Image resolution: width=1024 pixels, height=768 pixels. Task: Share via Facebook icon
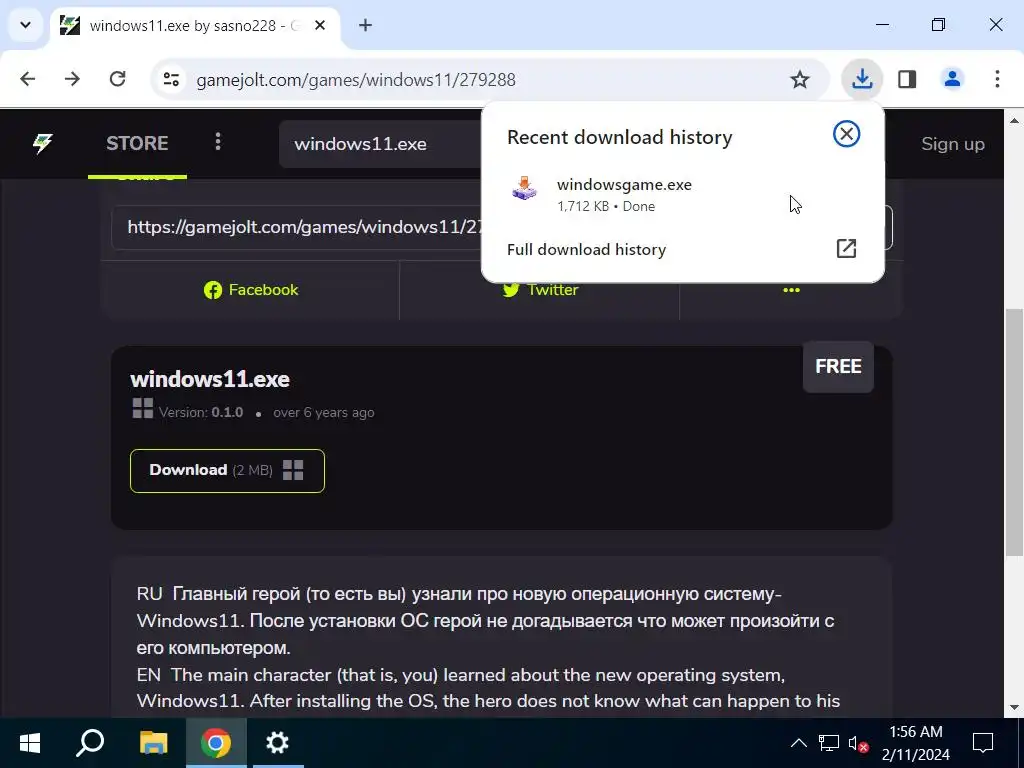212,290
